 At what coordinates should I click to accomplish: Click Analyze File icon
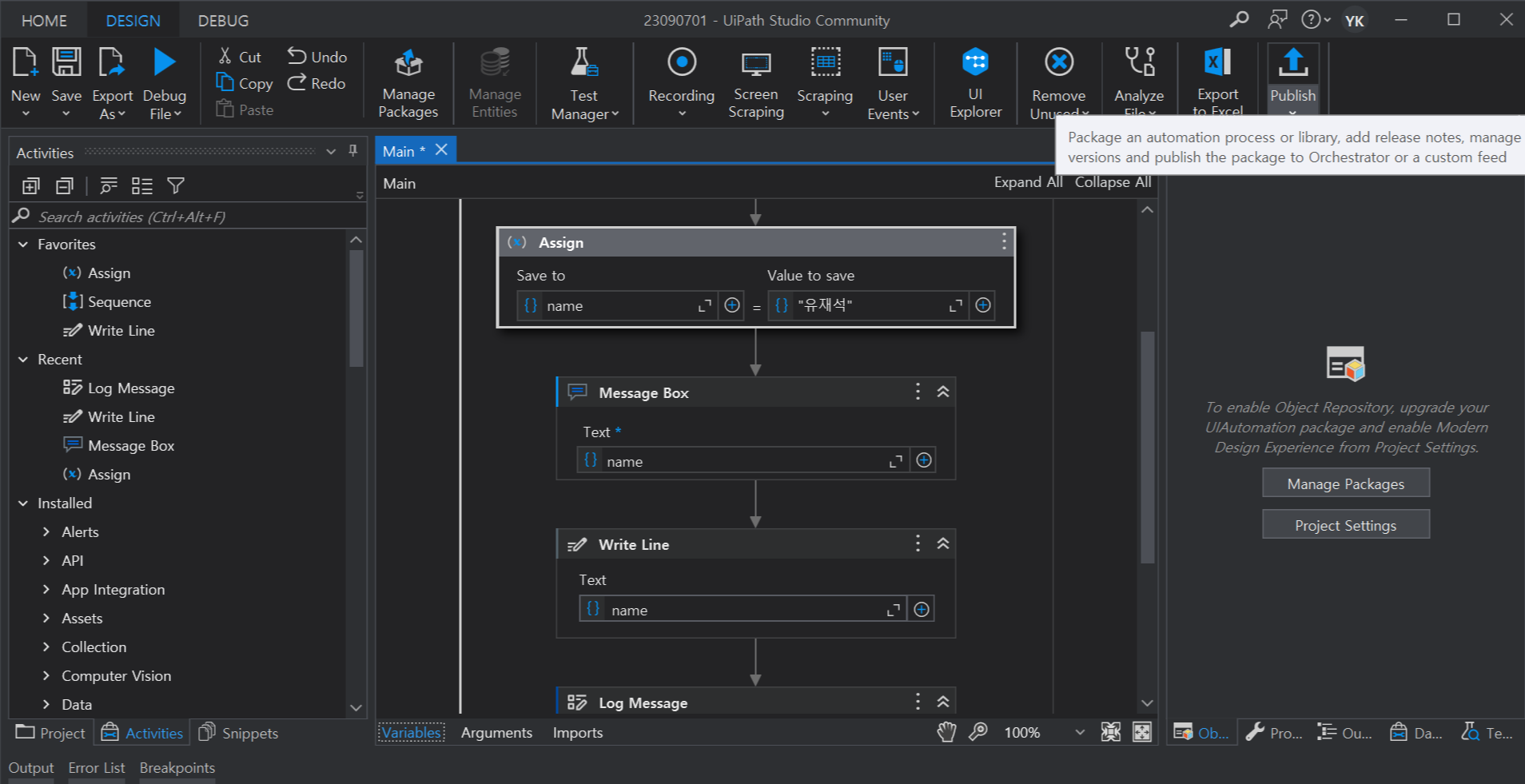[1140, 62]
